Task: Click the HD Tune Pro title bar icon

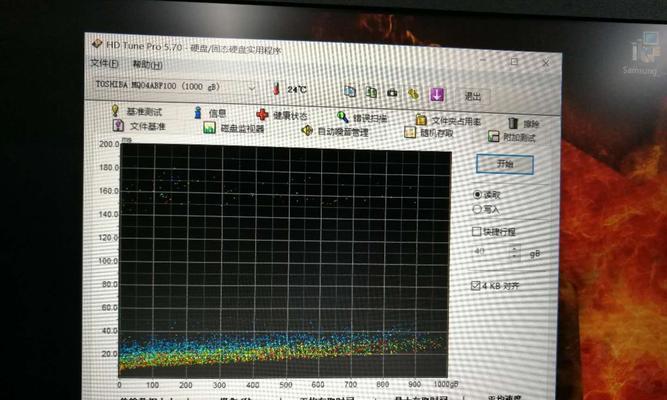Action: click(97, 43)
